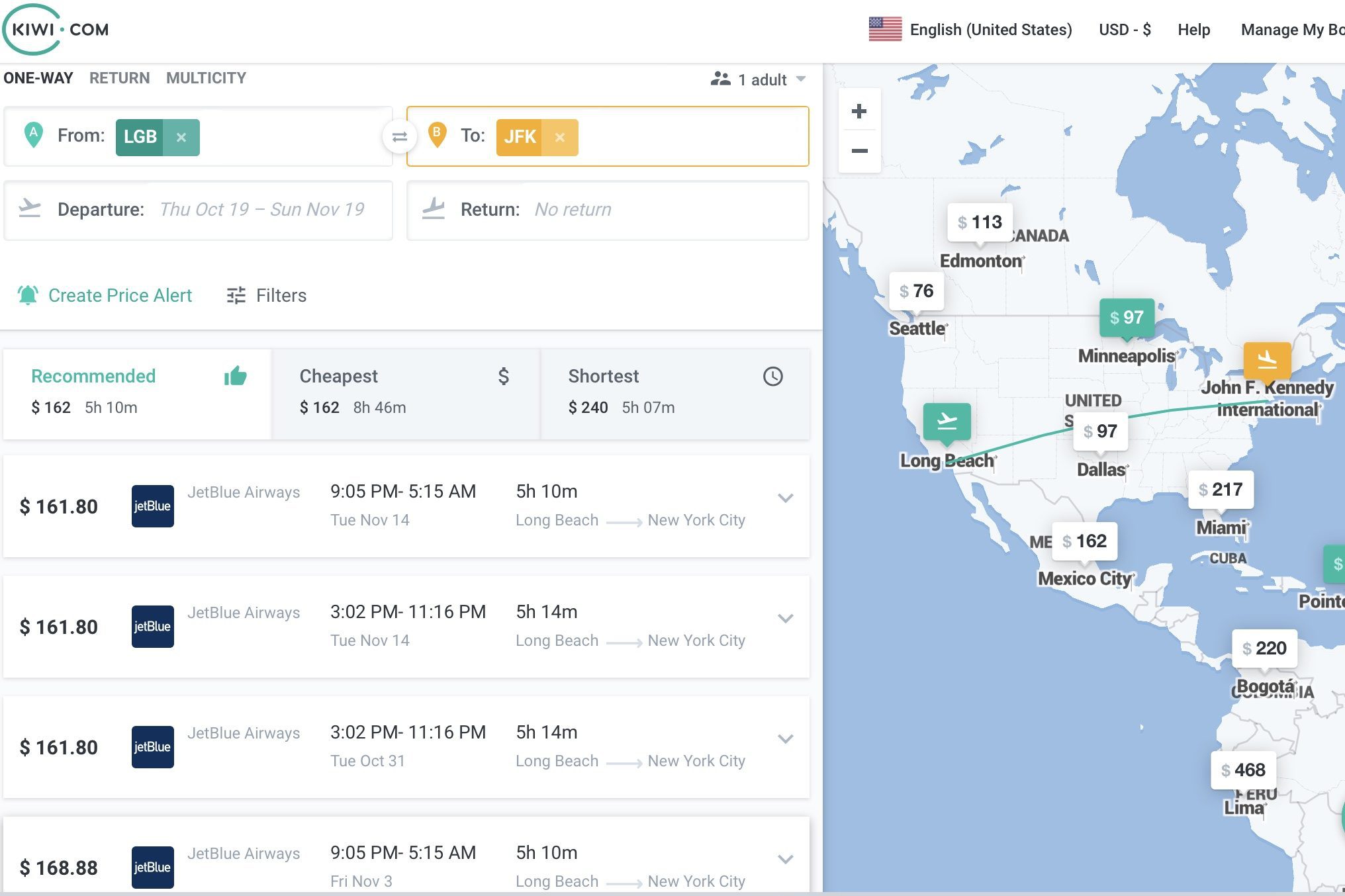Click the Departure date field

click(x=198, y=210)
